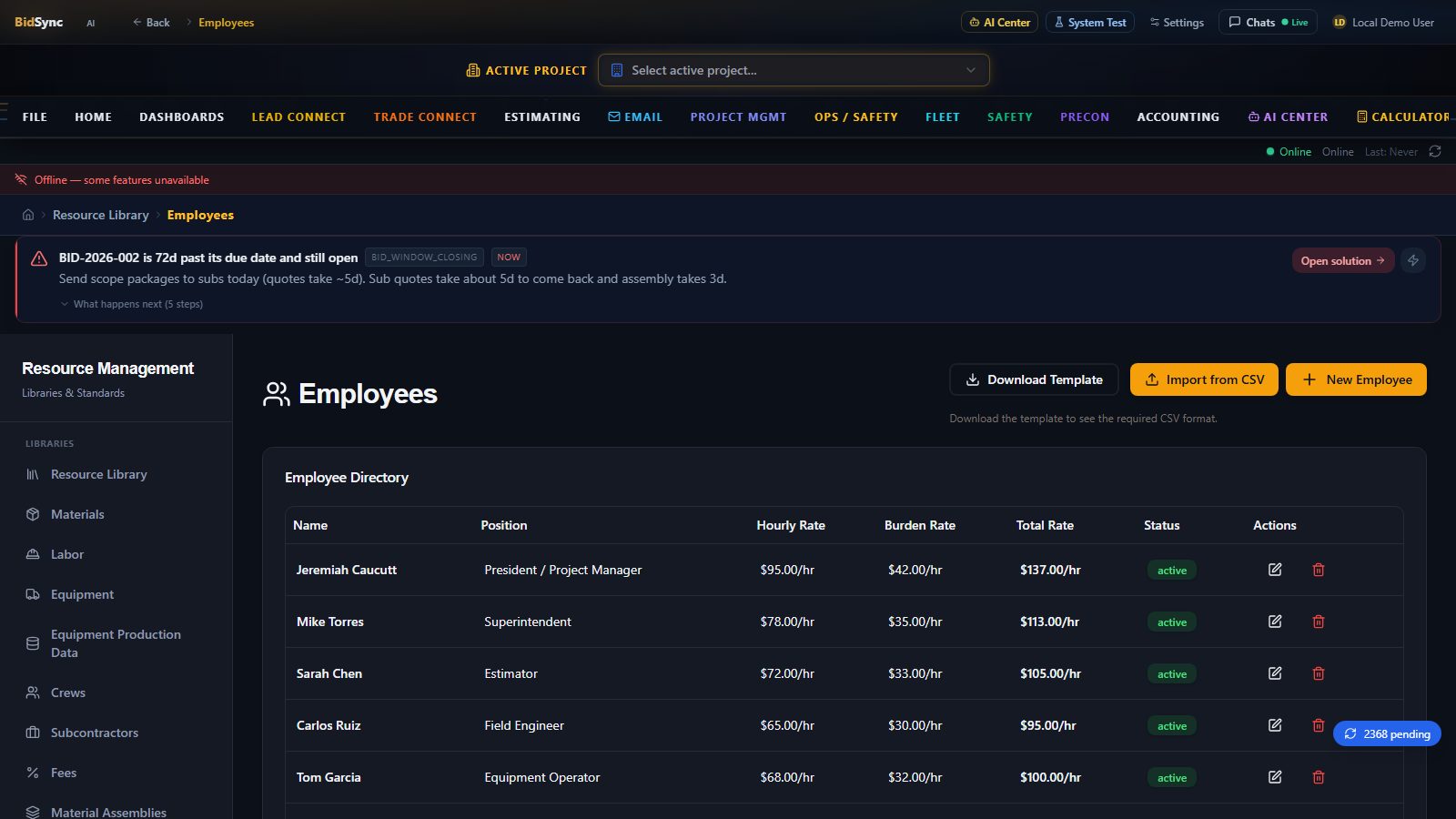Open PRECON menu

point(1085,116)
